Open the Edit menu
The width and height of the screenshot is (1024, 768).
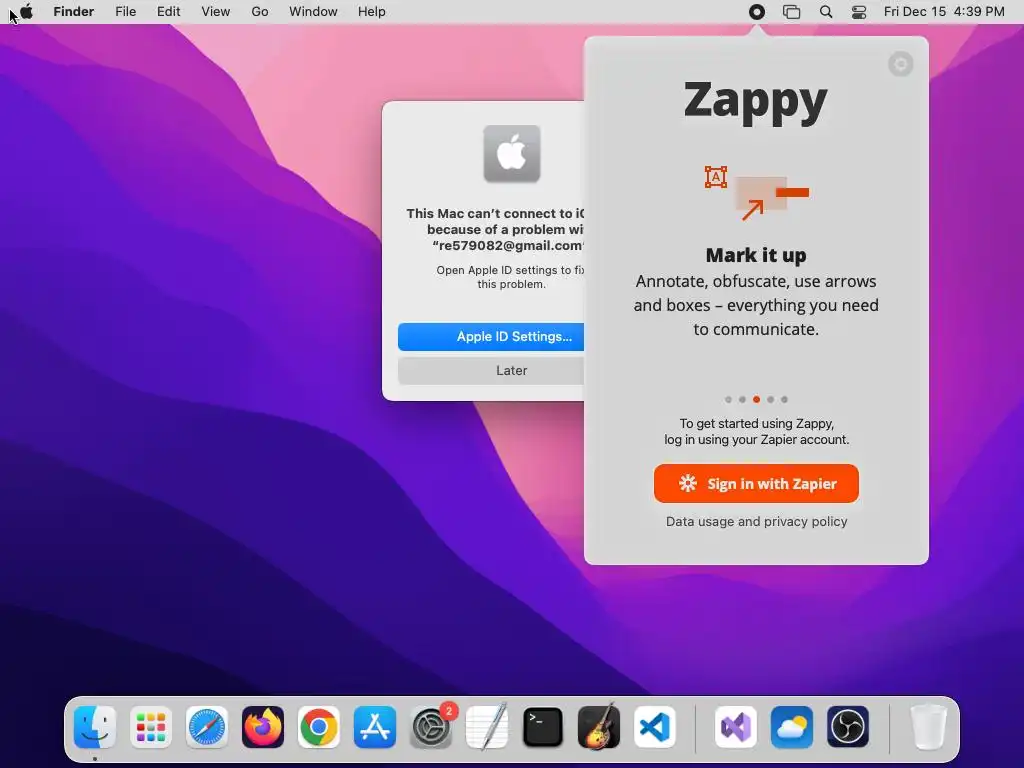[168, 12]
